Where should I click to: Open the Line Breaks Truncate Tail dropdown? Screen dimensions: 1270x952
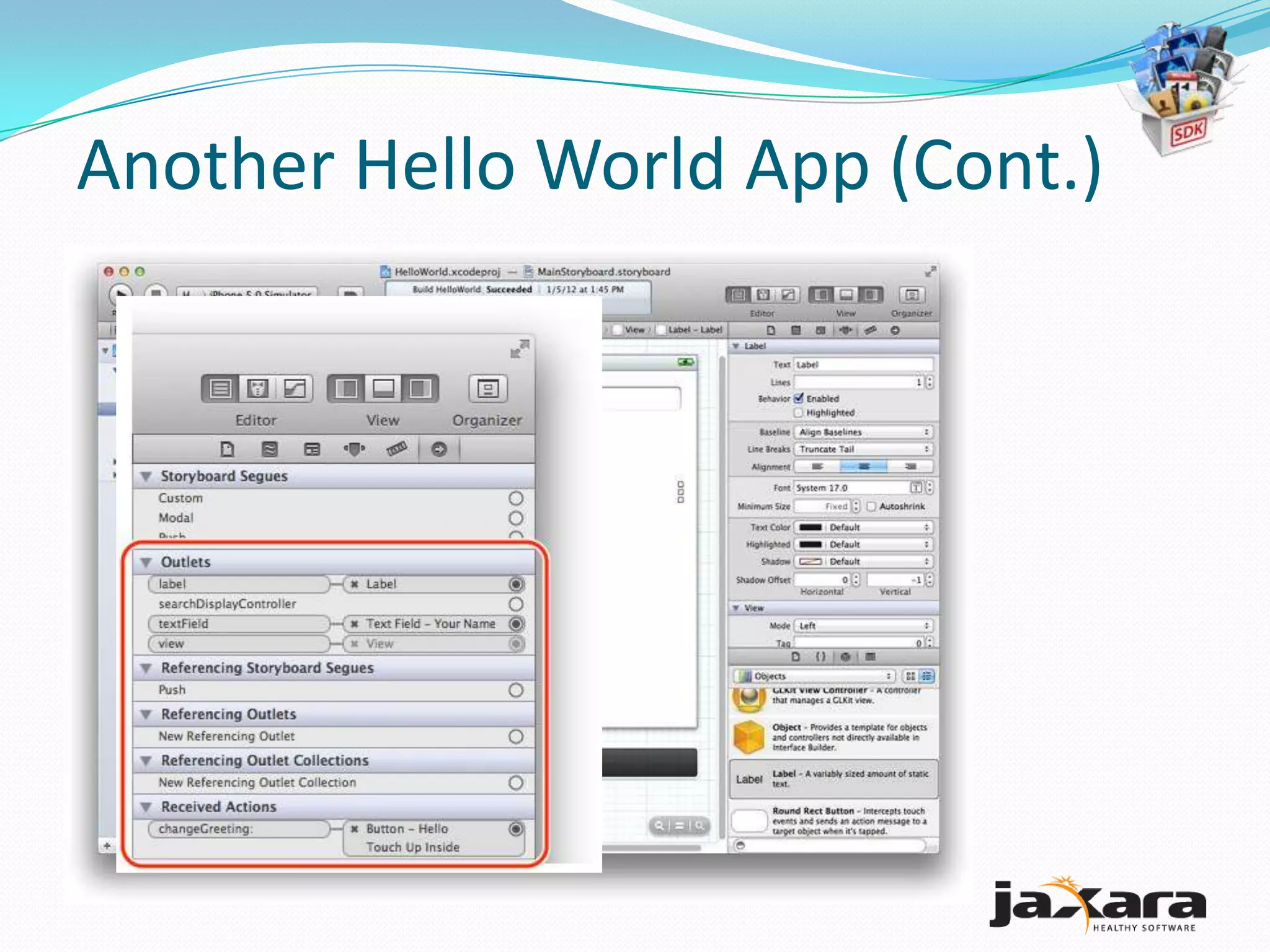click(864, 449)
